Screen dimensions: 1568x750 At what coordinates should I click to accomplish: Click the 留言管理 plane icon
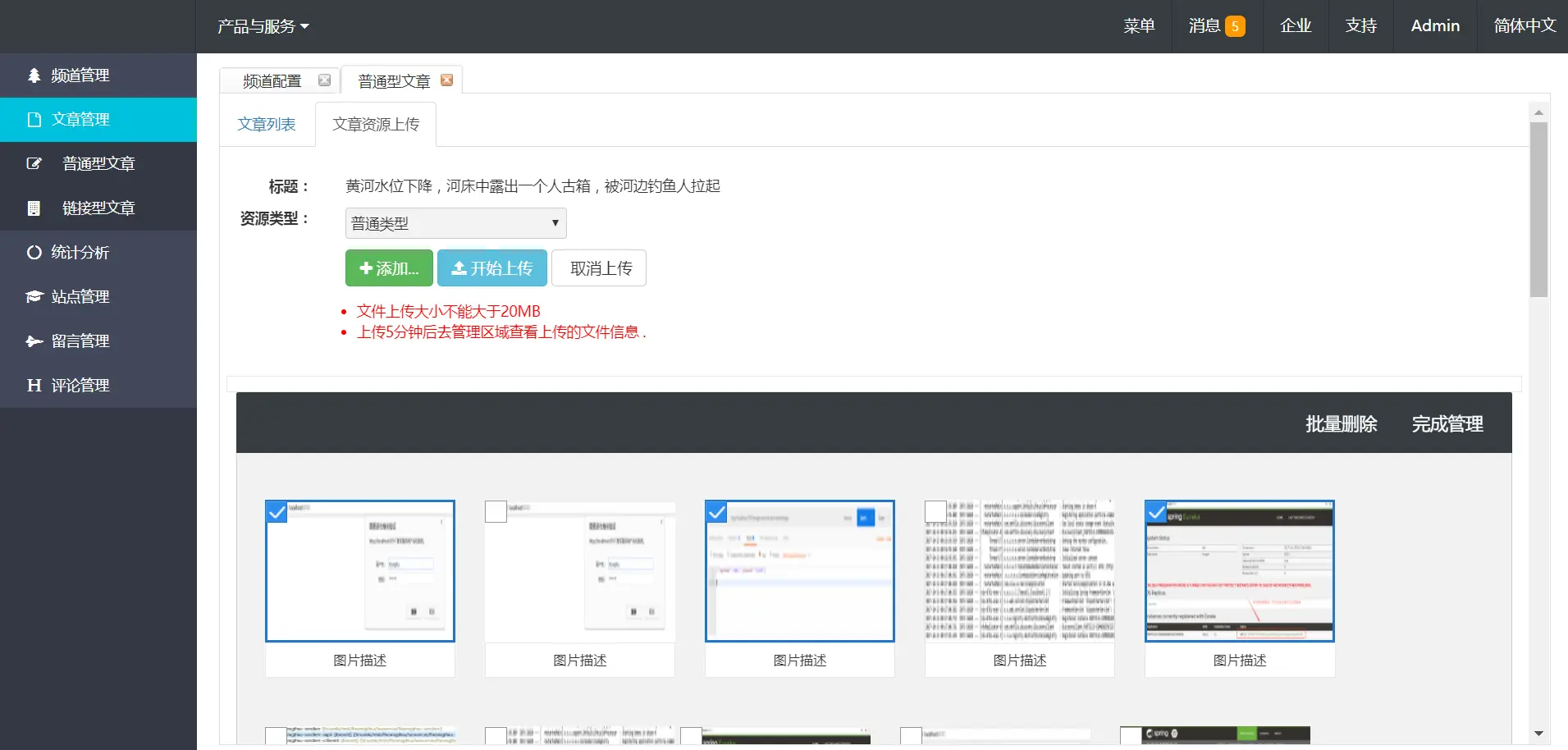pos(34,341)
